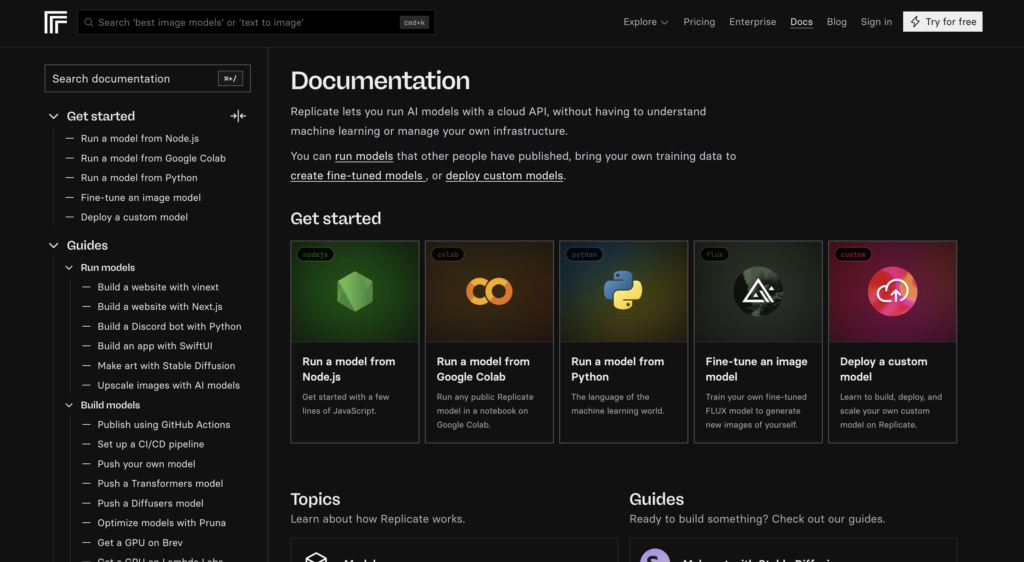
Task: Click card title Run a model from Node.js
Action: [349, 369]
